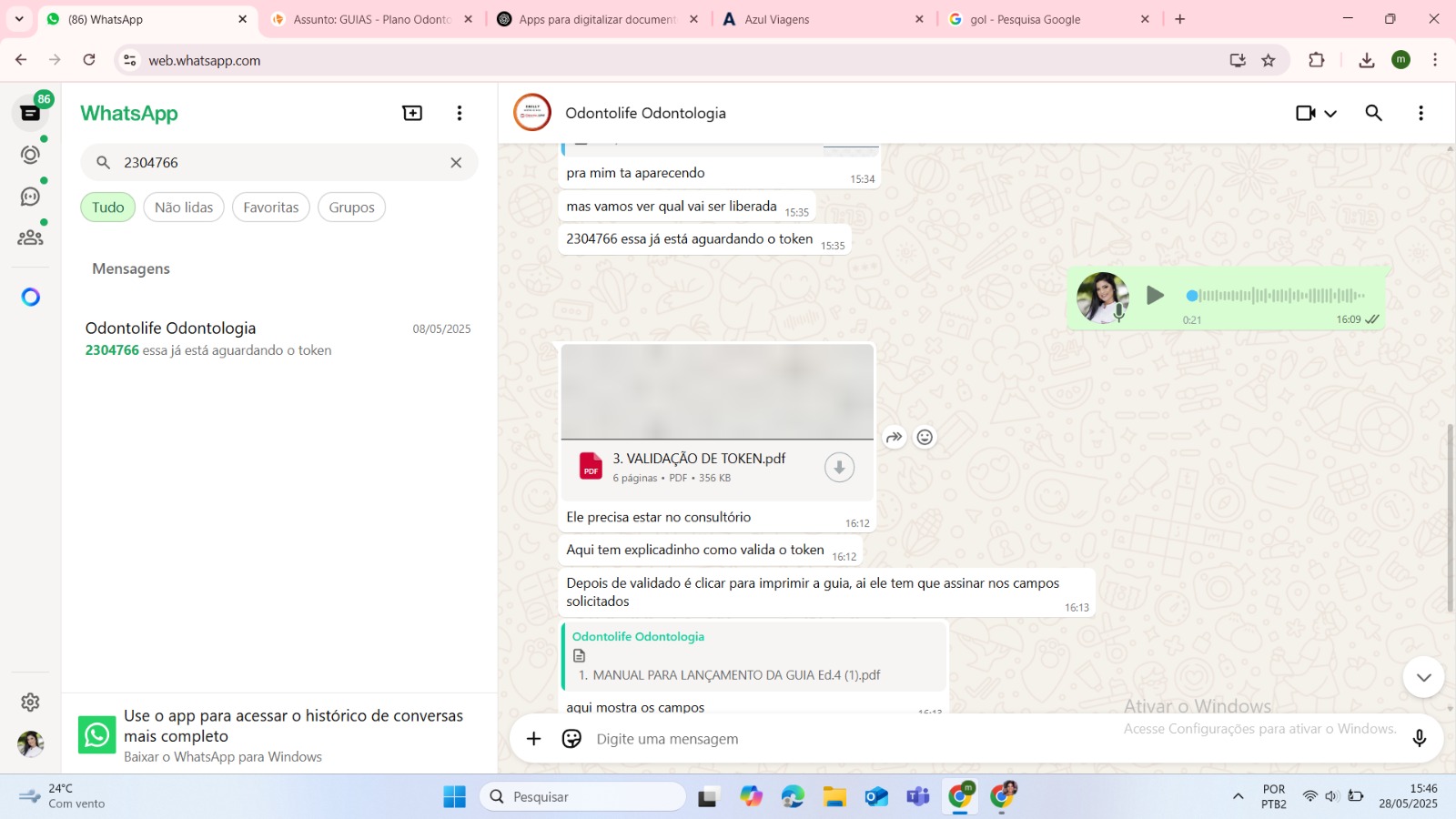1456x819 pixels.
Task: Open the VALIDAÇÃO DE TOKEN pdf preview thumbnail
Action: point(717,392)
